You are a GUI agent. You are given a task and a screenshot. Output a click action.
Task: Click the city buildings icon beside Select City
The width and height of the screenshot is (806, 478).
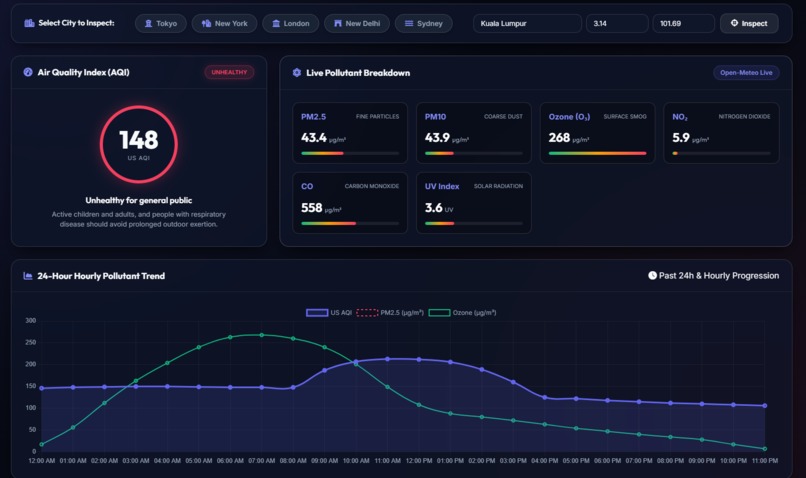coord(29,23)
